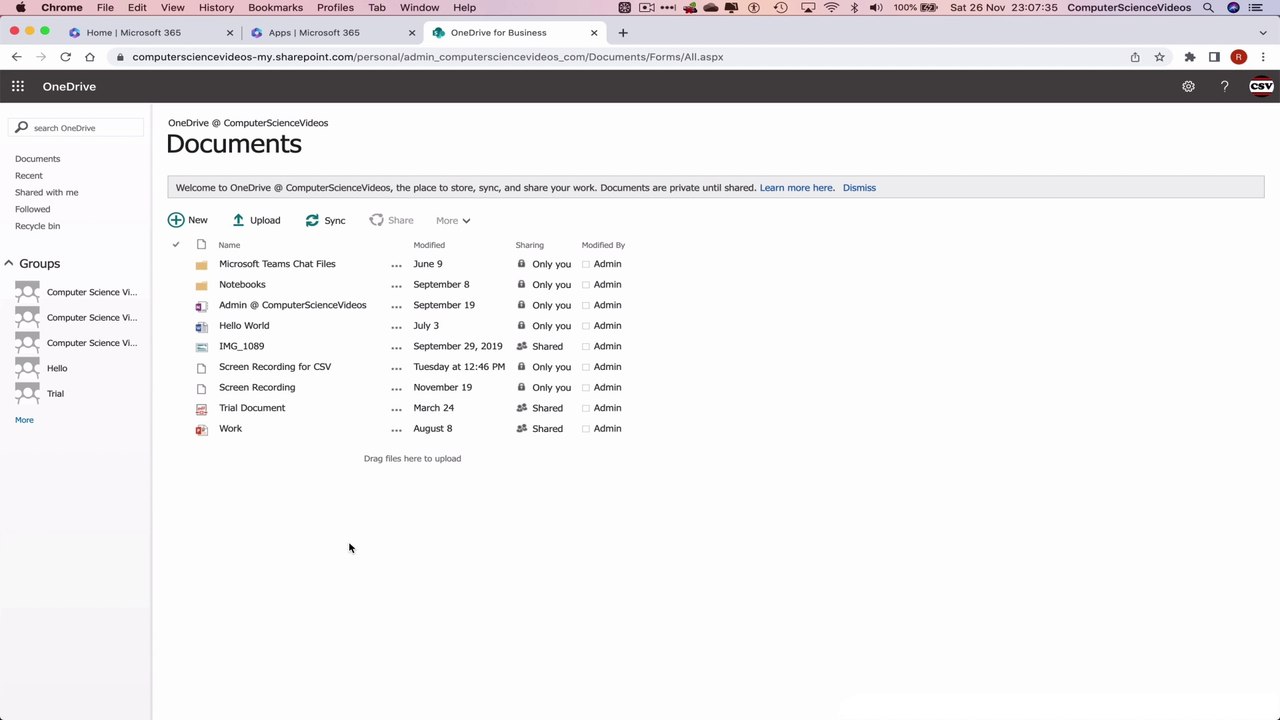Screen dimensions: 1280x720
Task: Tick the Modified By checkbox for IMG_1089
Action: pyautogui.click(x=586, y=347)
